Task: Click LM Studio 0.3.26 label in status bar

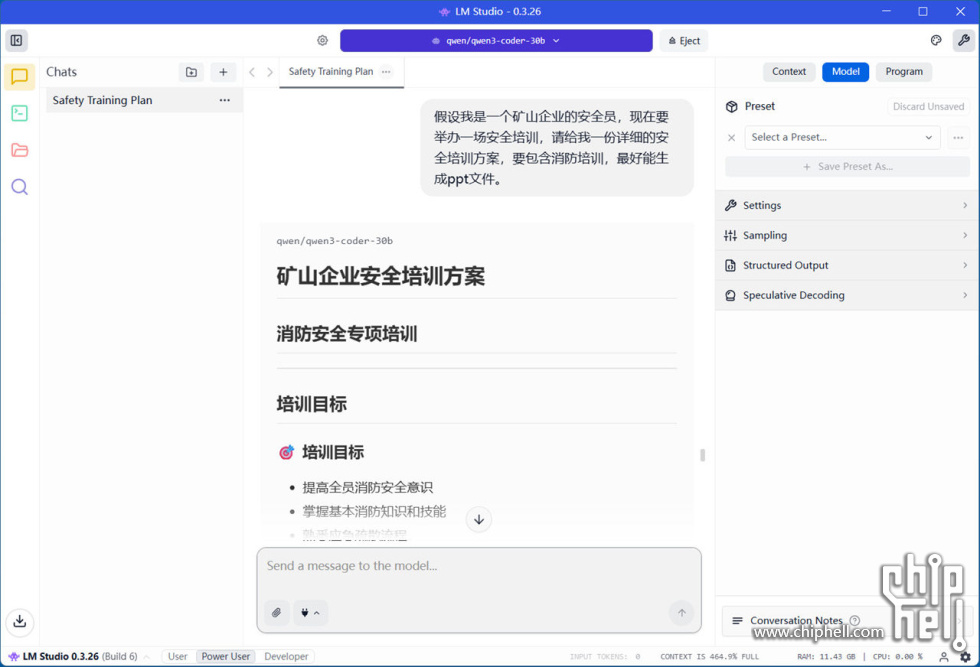Action: [x=61, y=656]
